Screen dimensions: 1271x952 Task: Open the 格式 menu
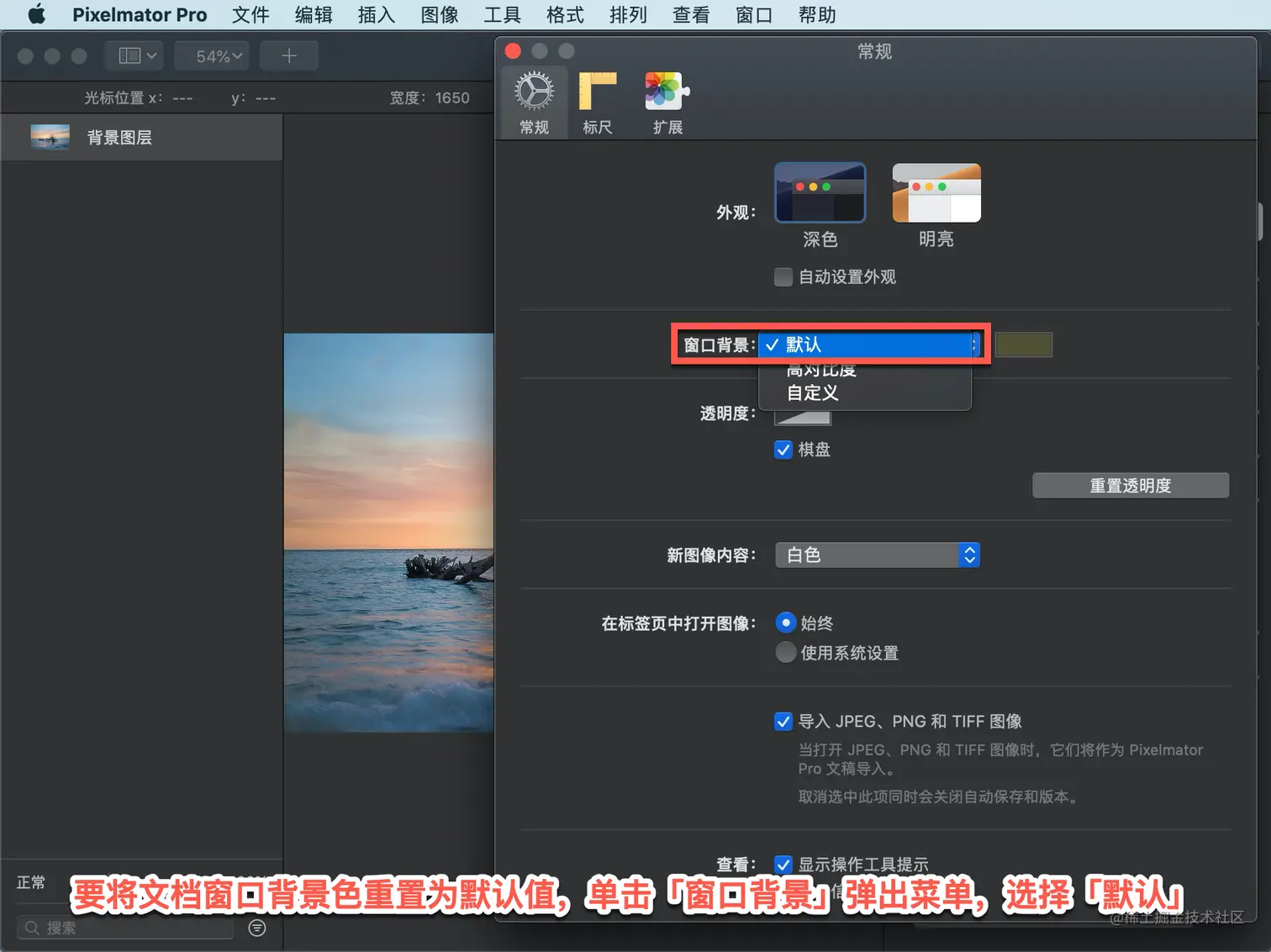point(565,14)
